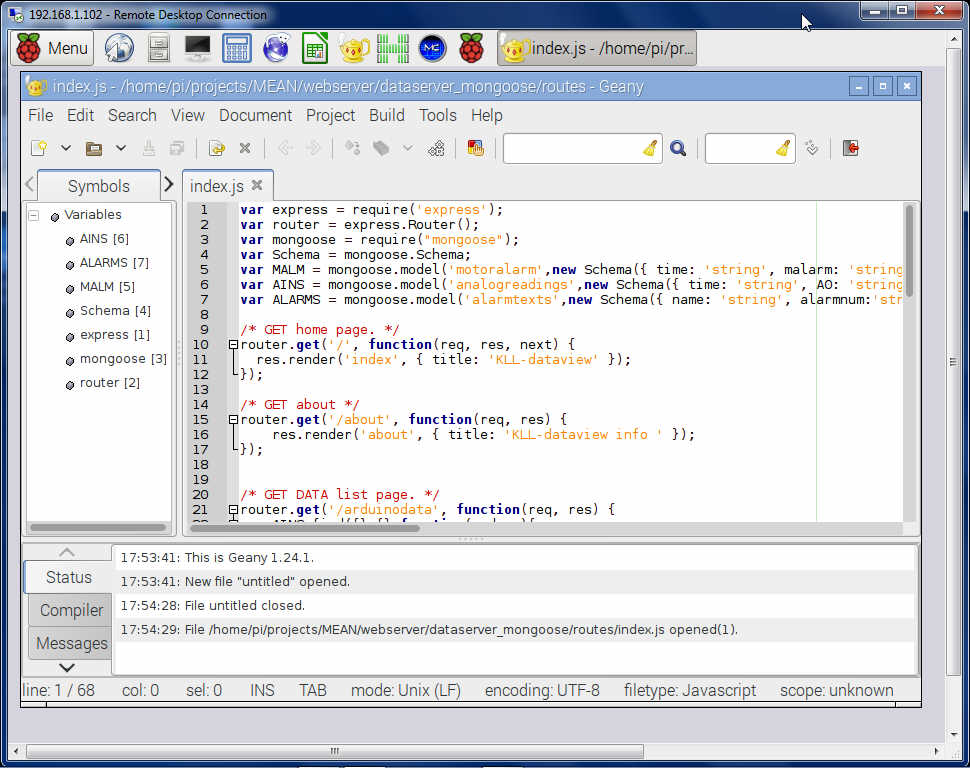Click the magnifier search icon
Screen dimensions: 970x768
click(x=678, y=148)
